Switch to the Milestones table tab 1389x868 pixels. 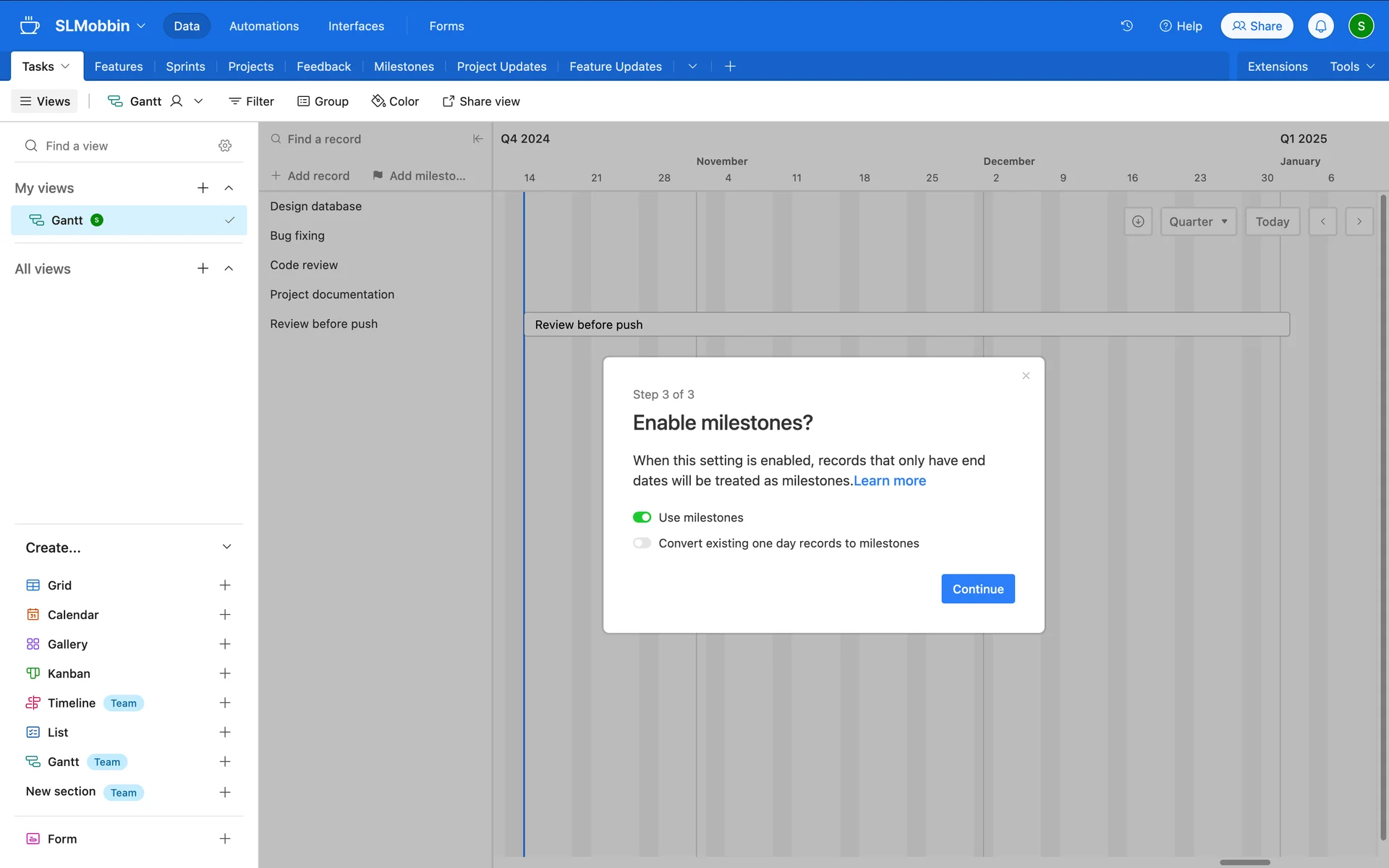coord(404,67)
